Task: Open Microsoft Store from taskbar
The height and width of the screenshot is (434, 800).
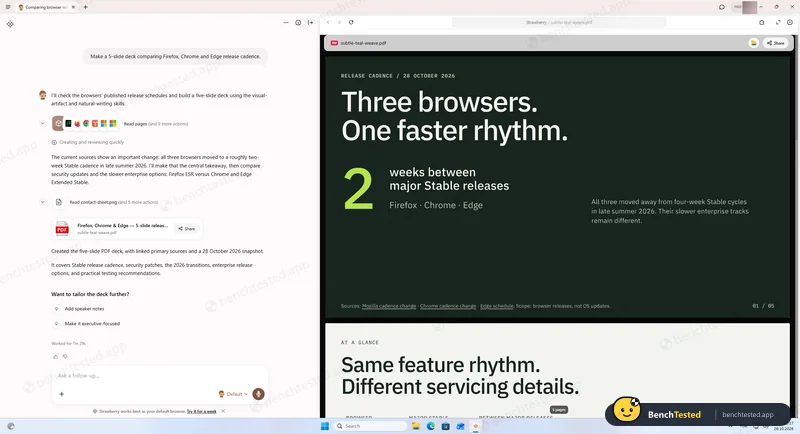Action: pos(445,426)
